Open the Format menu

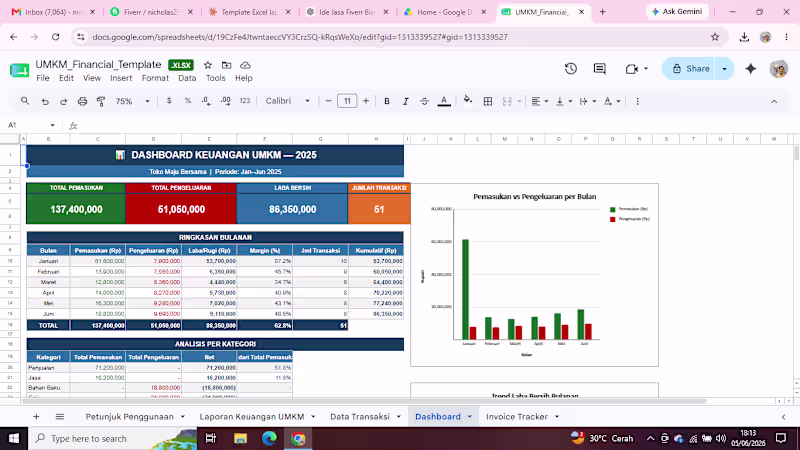[155, 78]
